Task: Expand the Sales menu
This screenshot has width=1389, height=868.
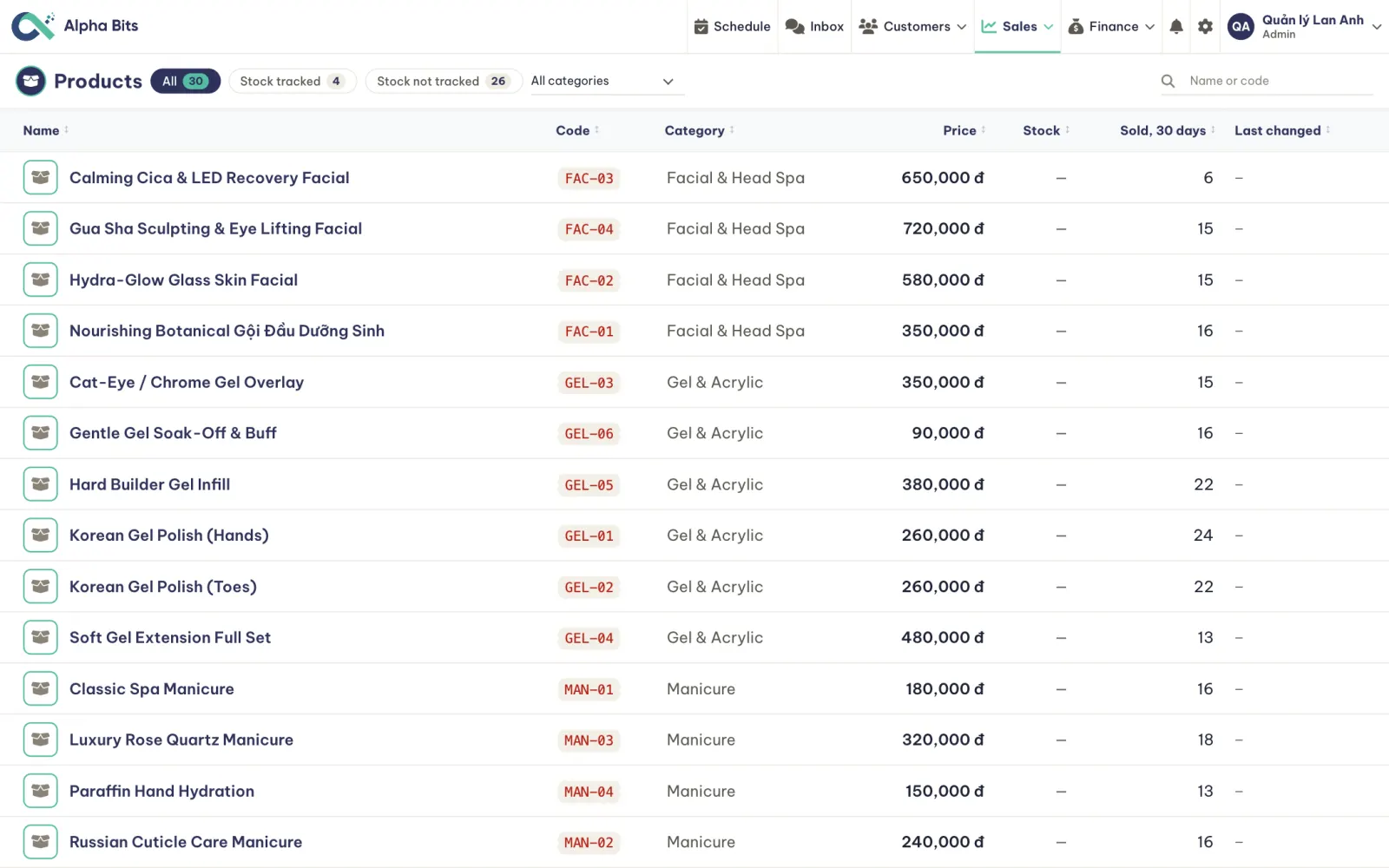Action: coord(1017,27)
